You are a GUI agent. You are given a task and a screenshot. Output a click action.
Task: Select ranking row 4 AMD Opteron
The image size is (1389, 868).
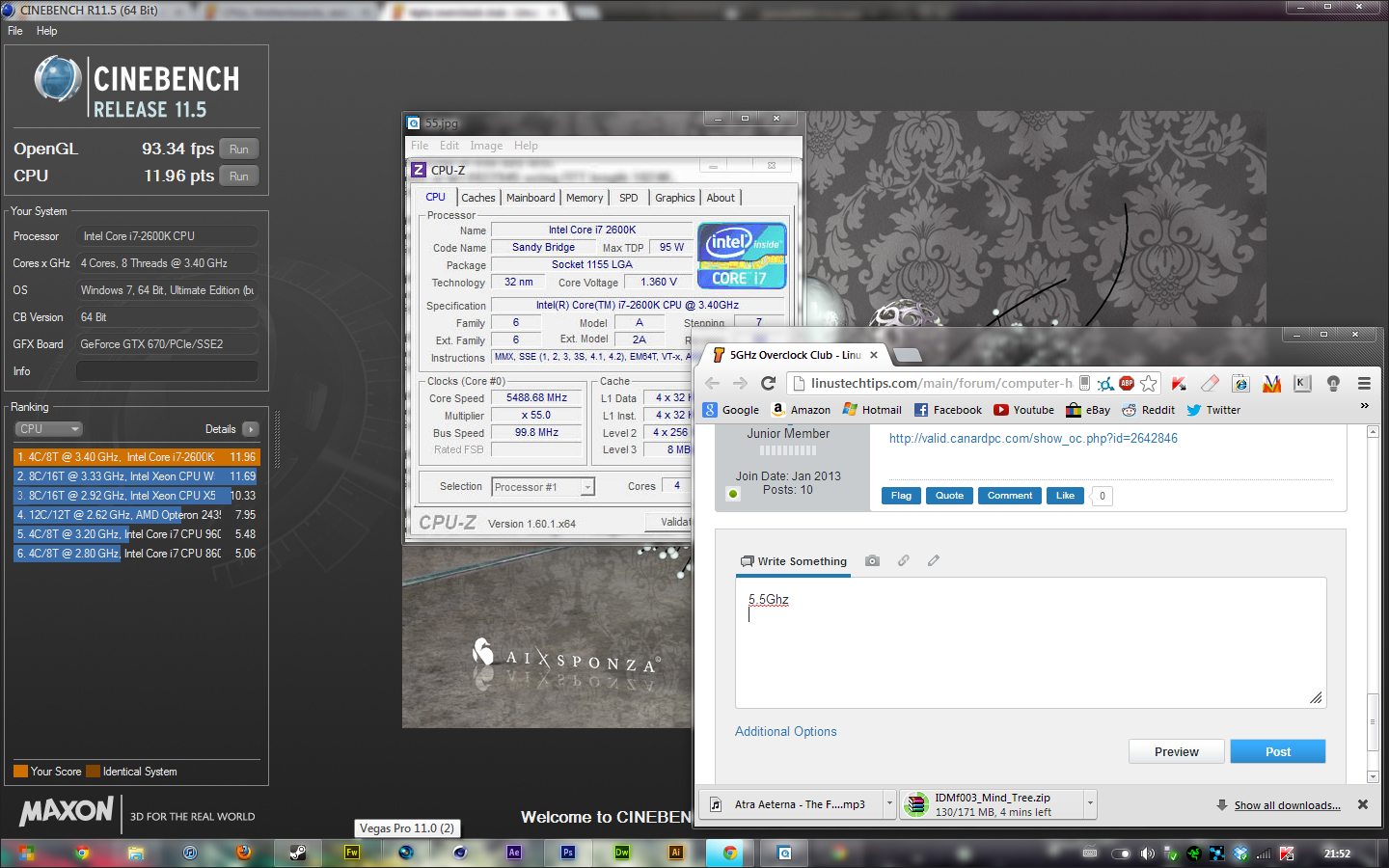point(136,515)
